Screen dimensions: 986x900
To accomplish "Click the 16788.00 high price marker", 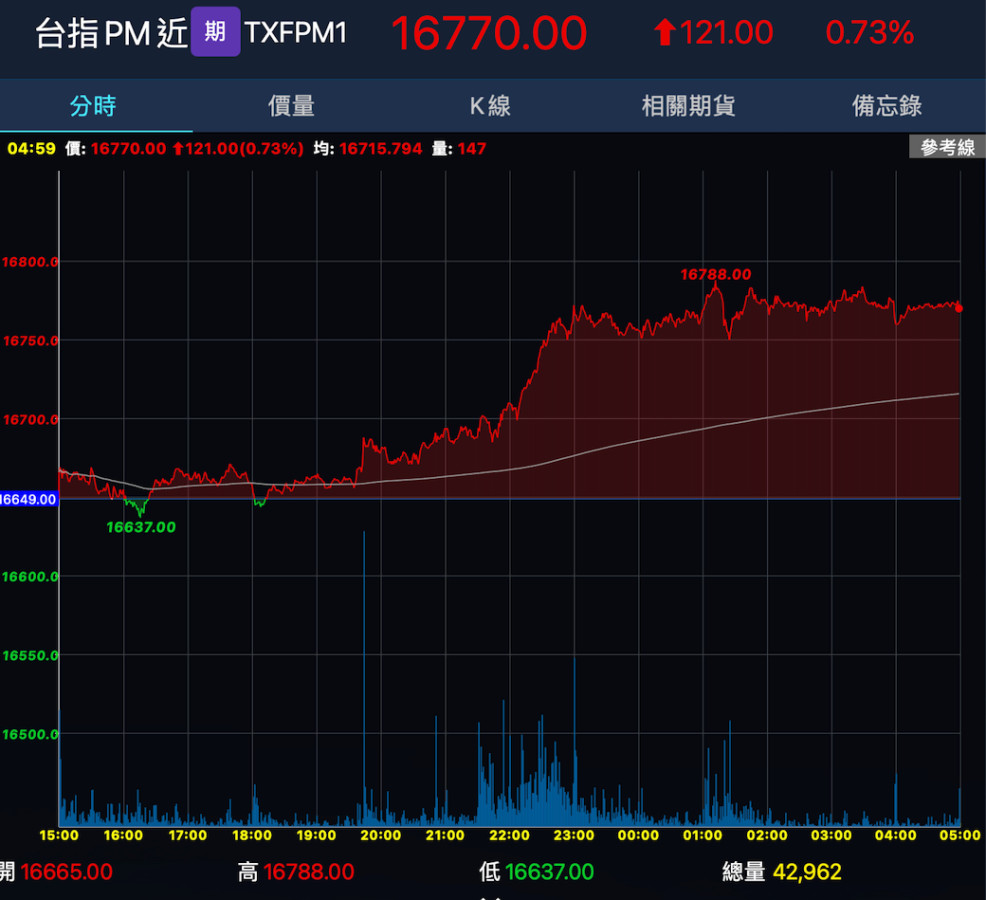I will [x=715, y=274].
